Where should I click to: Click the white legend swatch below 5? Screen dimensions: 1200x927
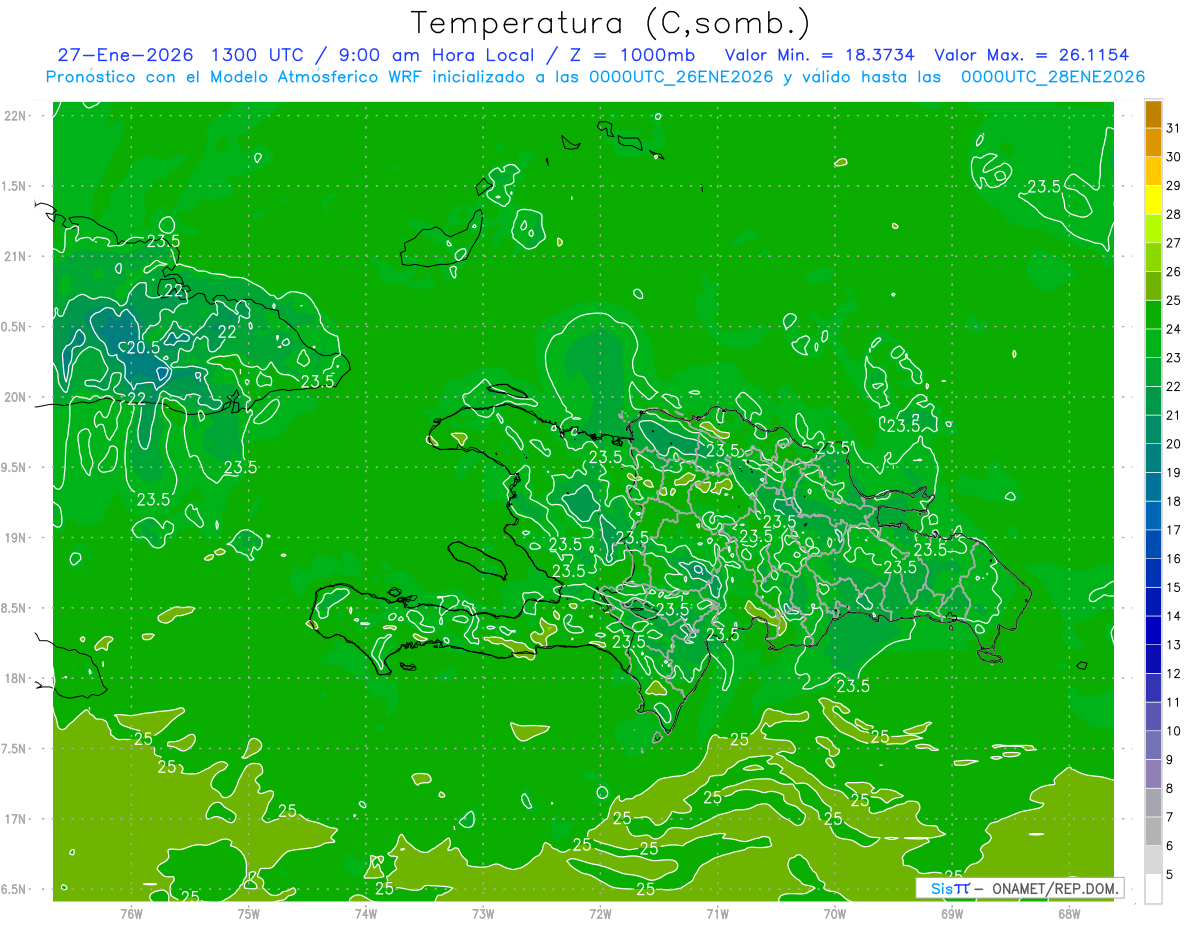(1153, 889)
